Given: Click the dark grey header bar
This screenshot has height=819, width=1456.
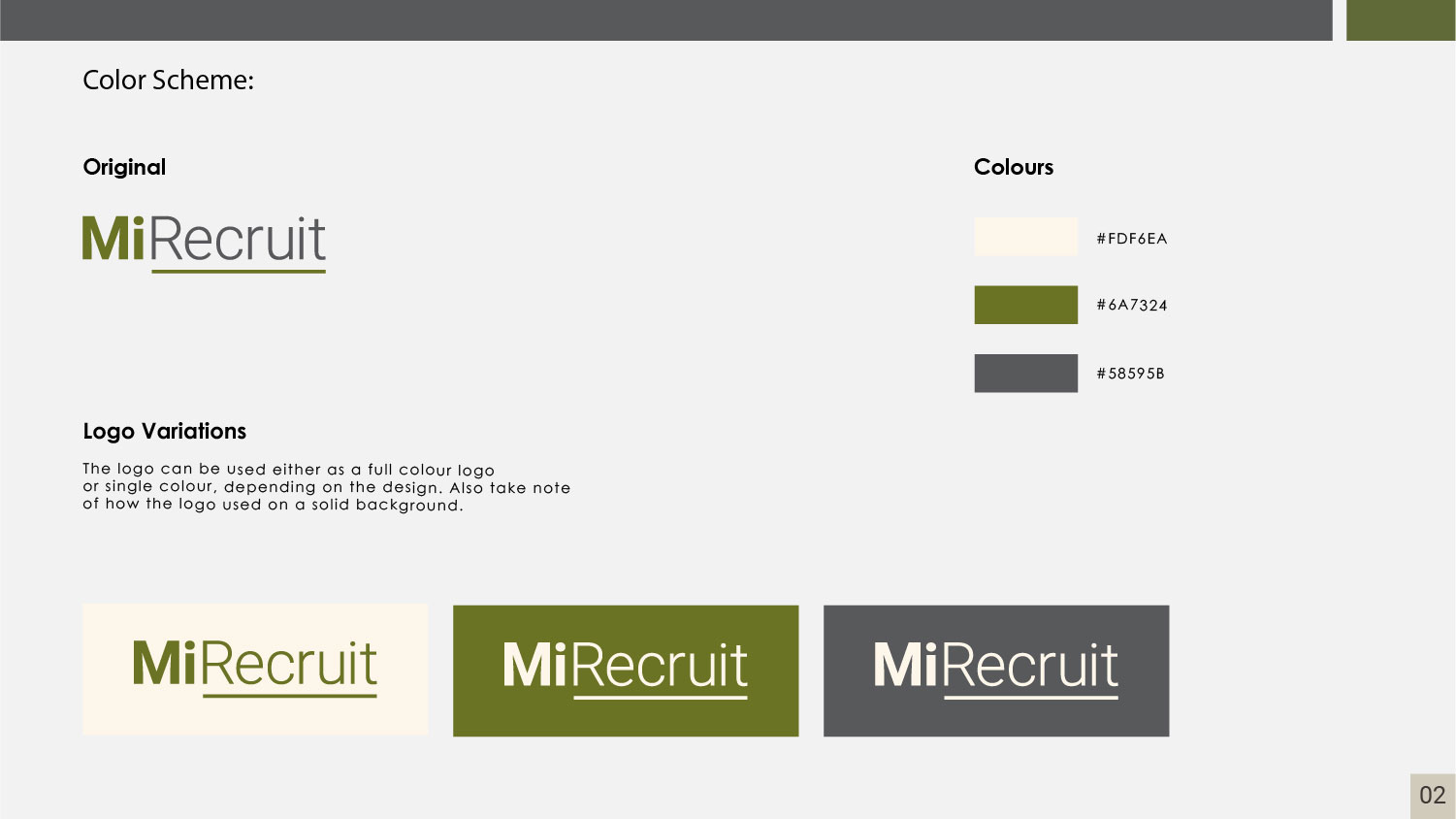Looking at the screenshot, I should pos(665,19).
